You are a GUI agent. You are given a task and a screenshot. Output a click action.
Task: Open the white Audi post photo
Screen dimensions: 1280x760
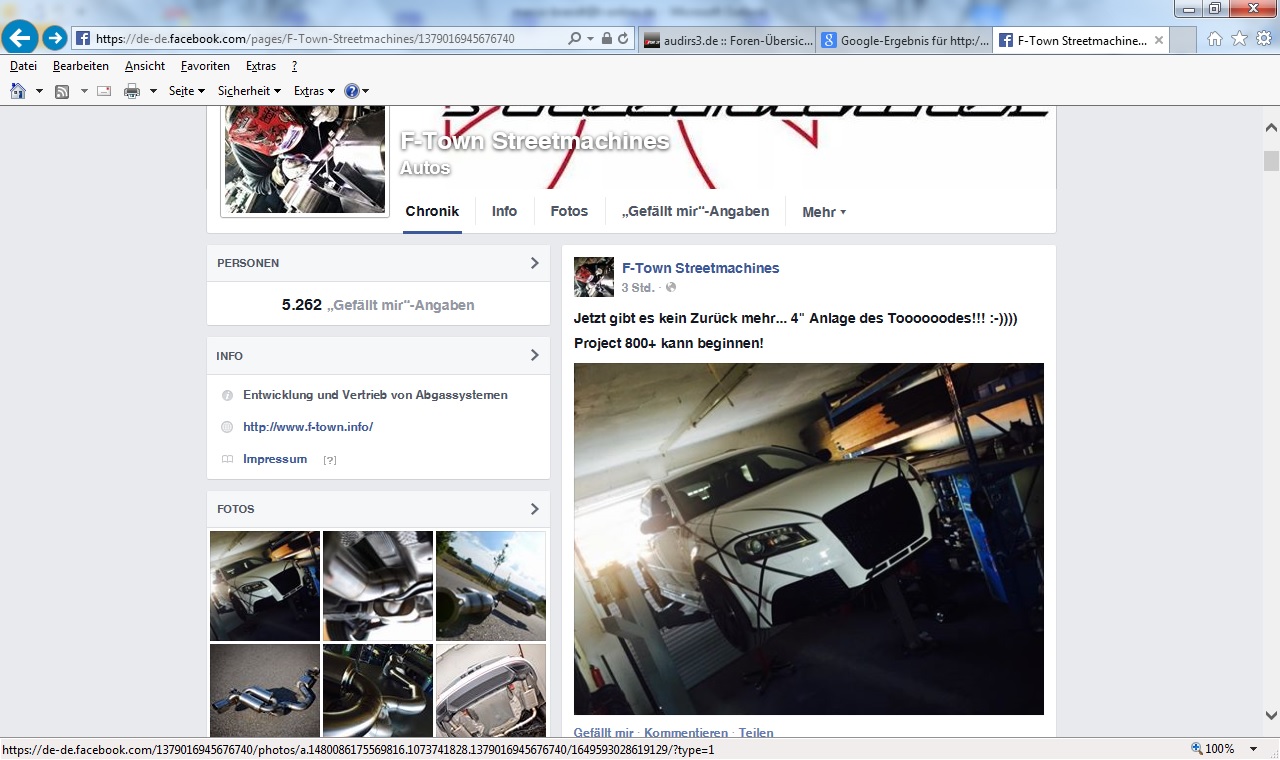(x=808, y=538)
